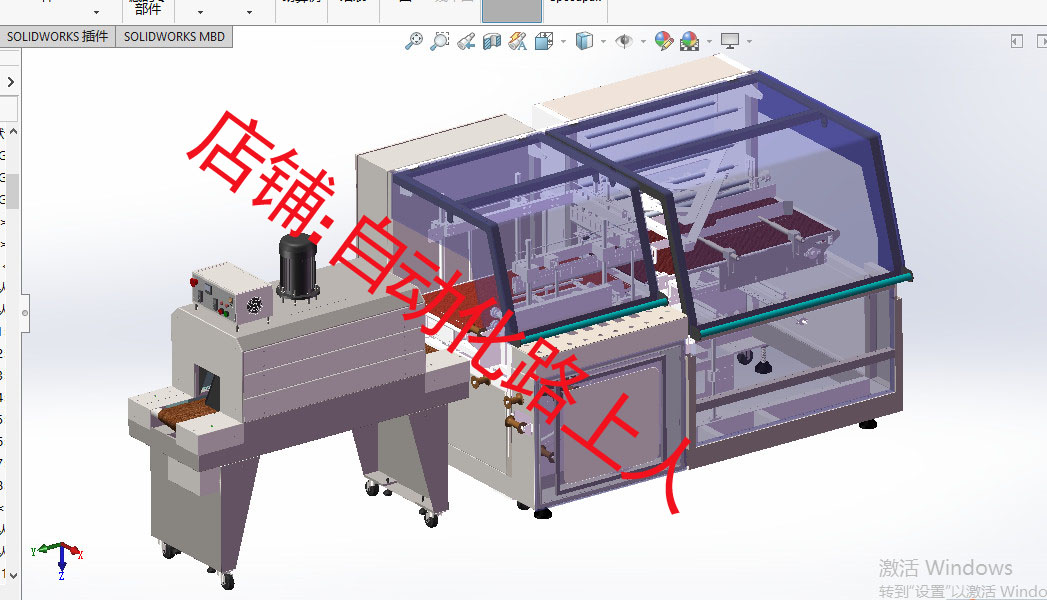
Task: Expand the left panel chevron arrow
Action: pos(10,82)
